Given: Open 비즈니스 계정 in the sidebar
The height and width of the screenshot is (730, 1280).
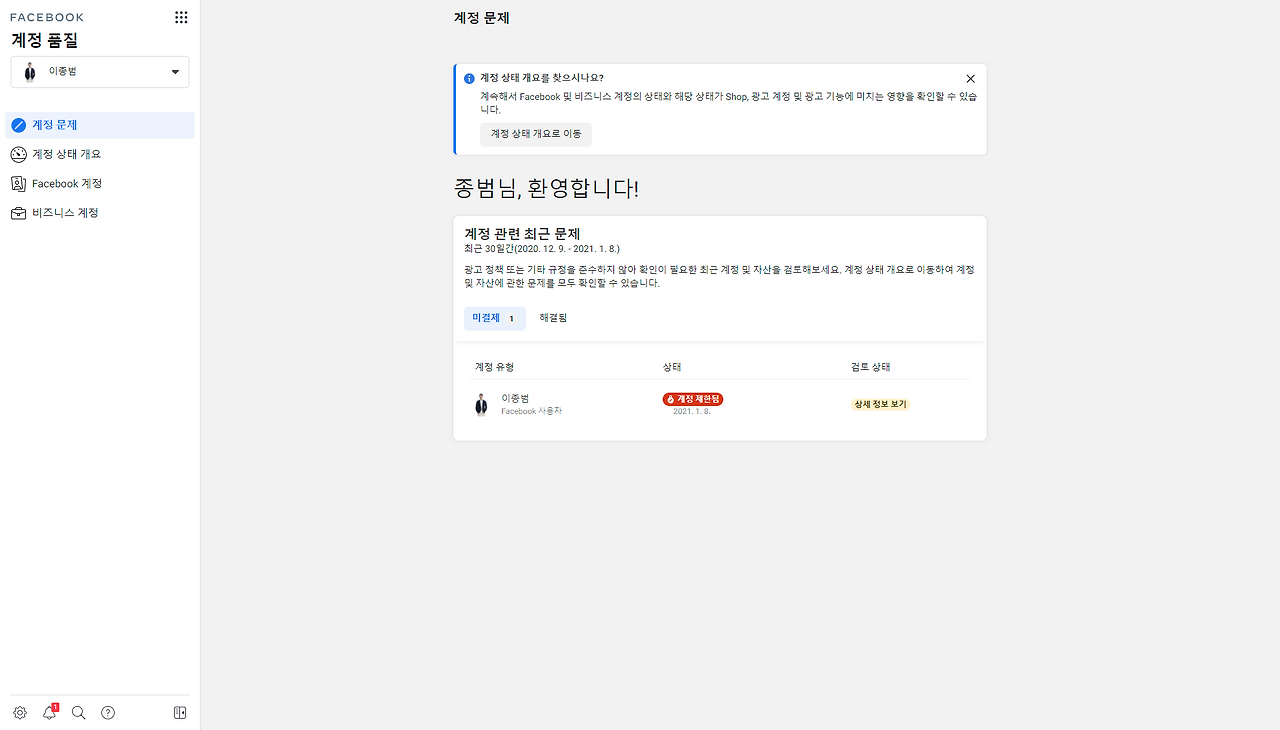Looking at the screenshot, I should click(100, 213).
